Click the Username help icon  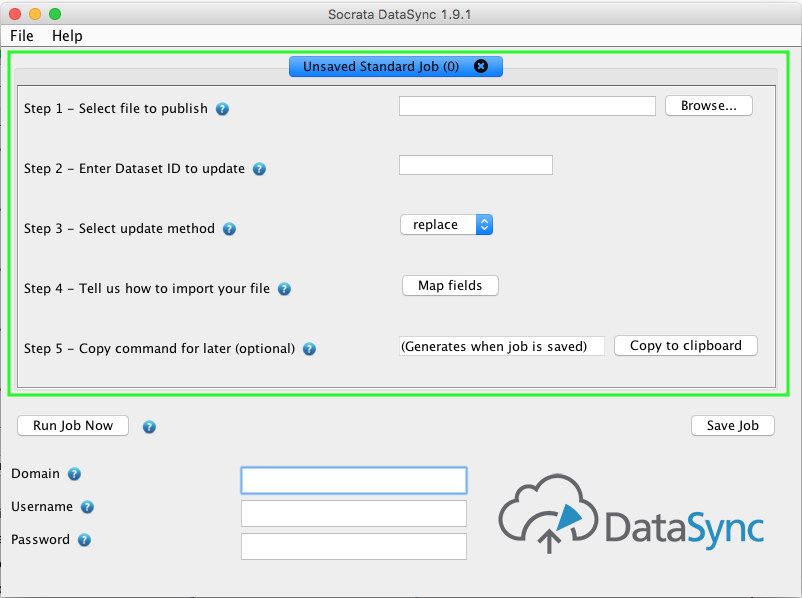87,507
